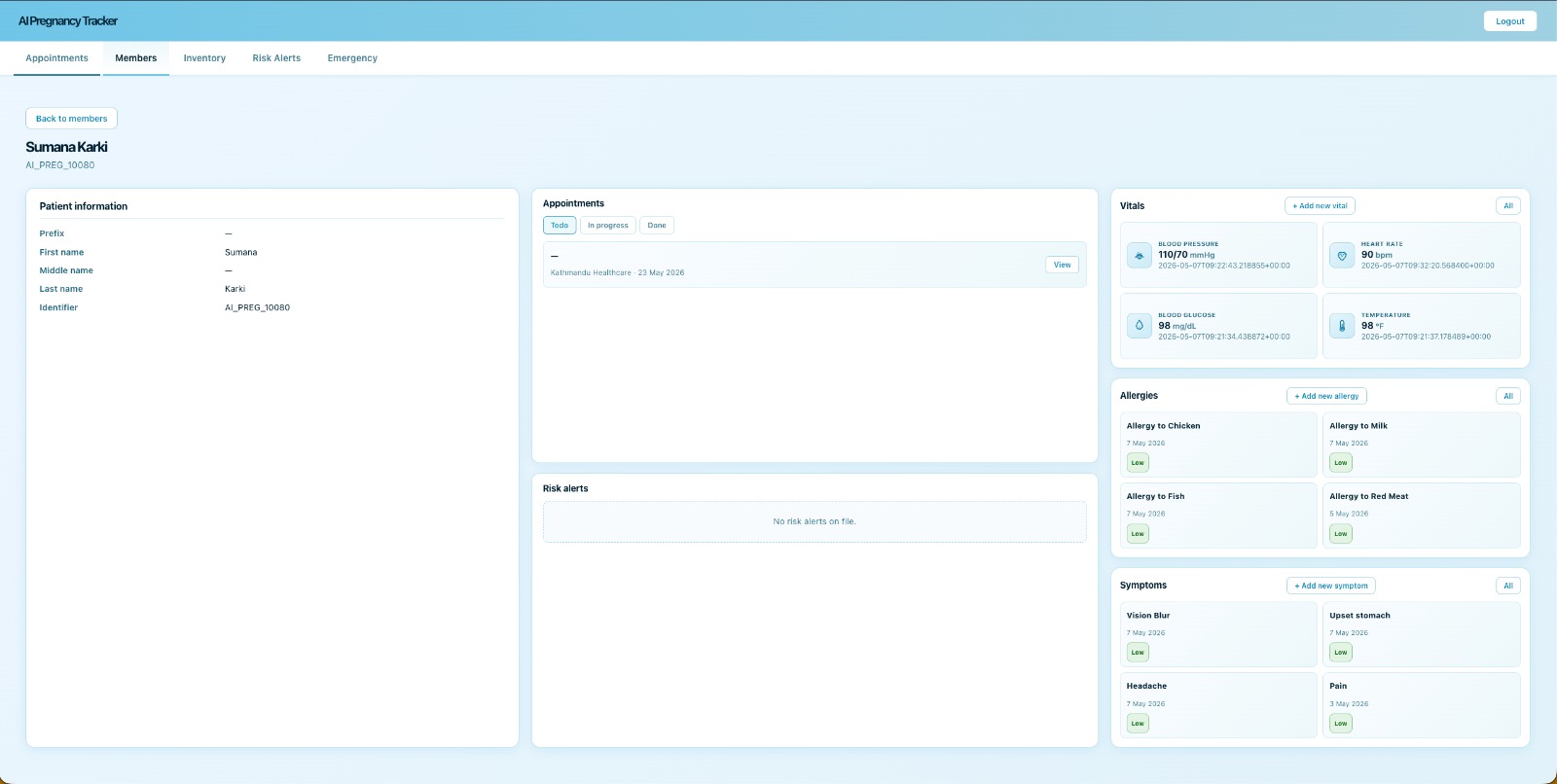The height and width of the screenshot is (784, 1557).
Task: Click the heart rate vital icon
Action: tap(1342, 255)
